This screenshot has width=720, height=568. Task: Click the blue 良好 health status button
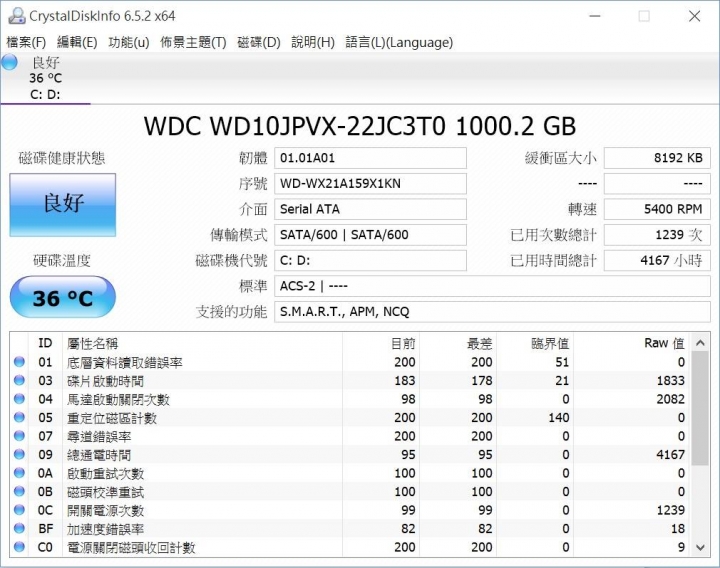[63, 205]
